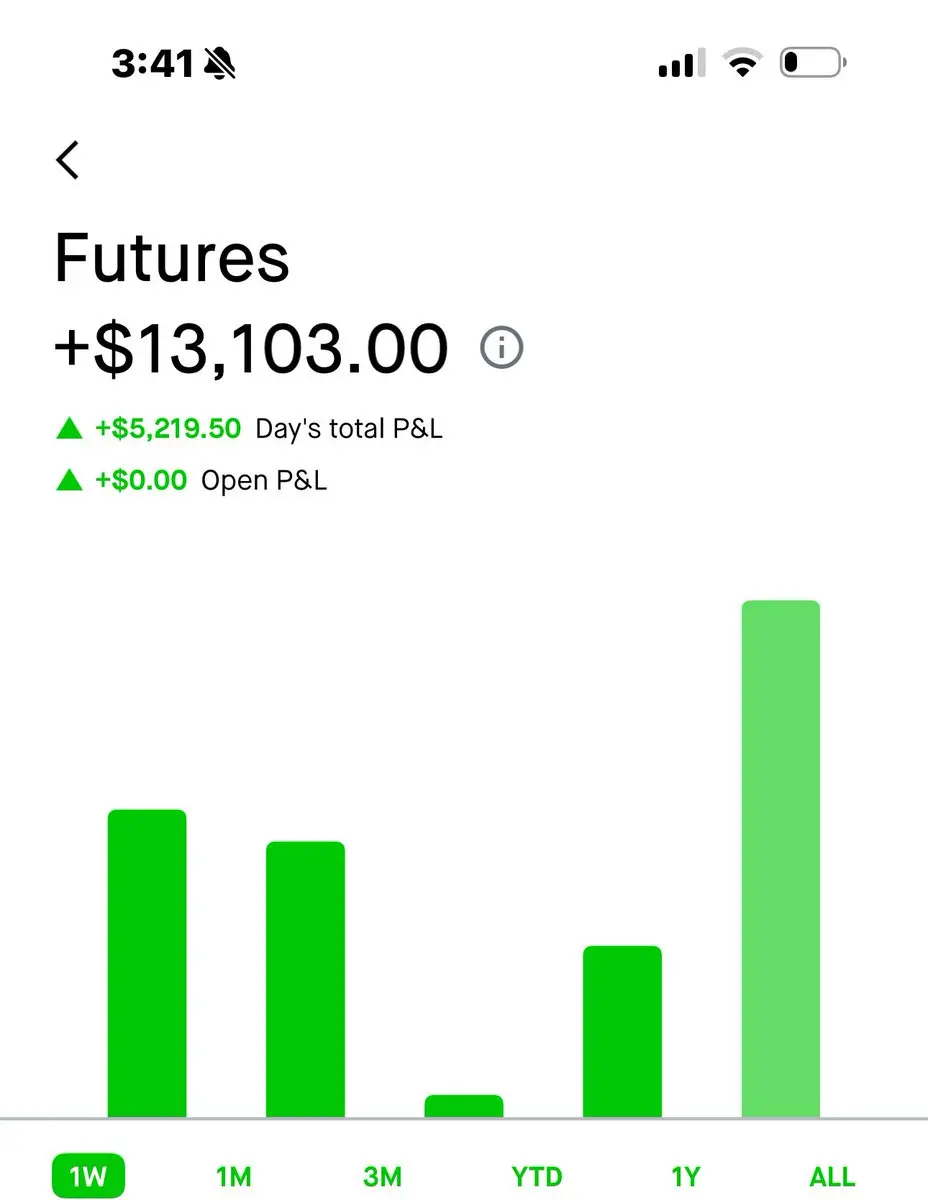Tap the green triangle beside Day's total P&L
This screenshot has height=1200, width=928.
69,429
